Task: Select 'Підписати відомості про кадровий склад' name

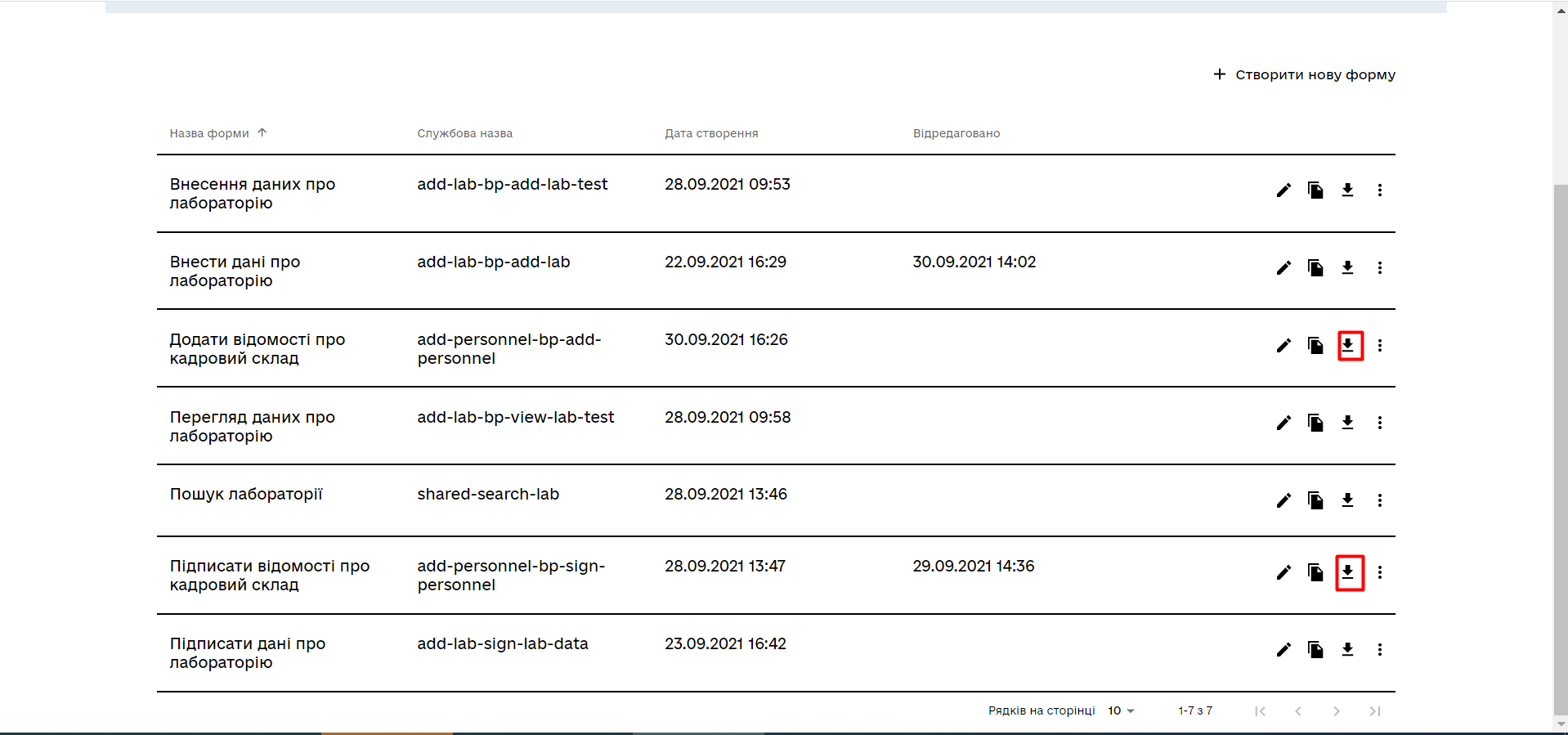Action: pos(270,576)
